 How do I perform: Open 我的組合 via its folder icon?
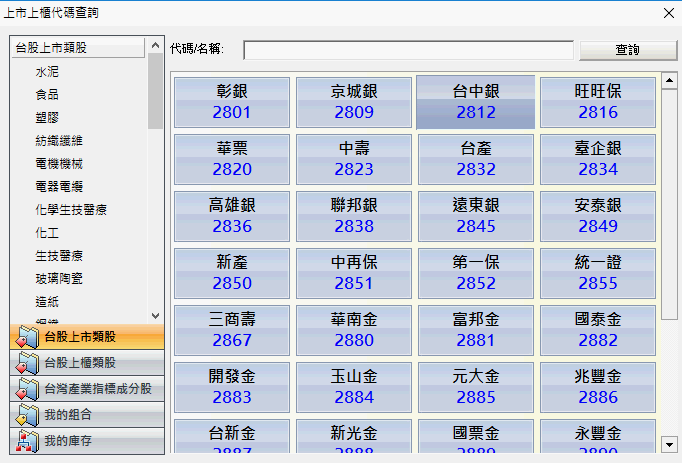coord(26,414)
